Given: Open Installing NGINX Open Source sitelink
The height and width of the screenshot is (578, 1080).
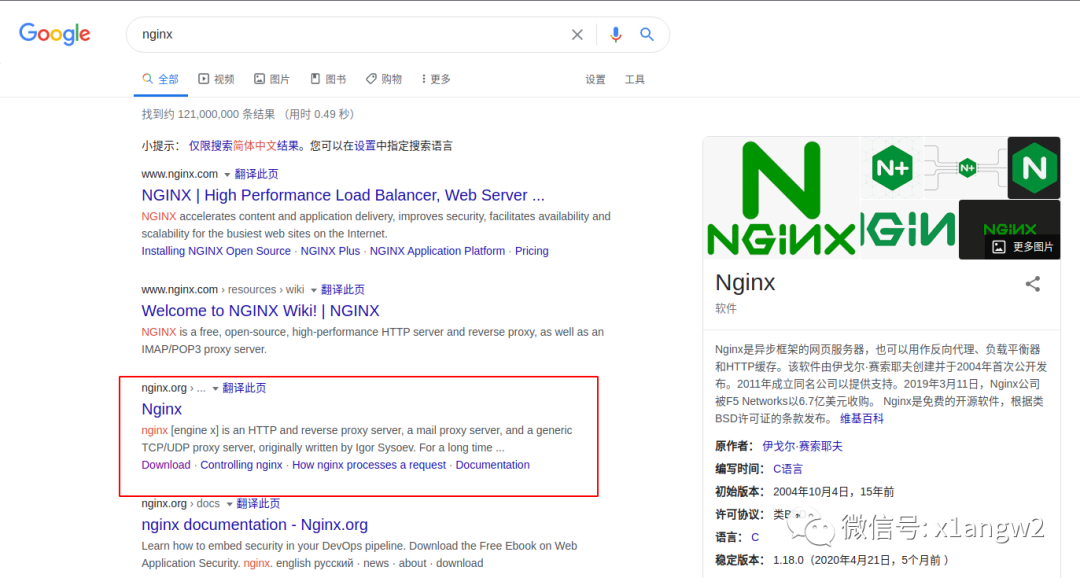Looking at the screenshot, I should click(216, 251).
